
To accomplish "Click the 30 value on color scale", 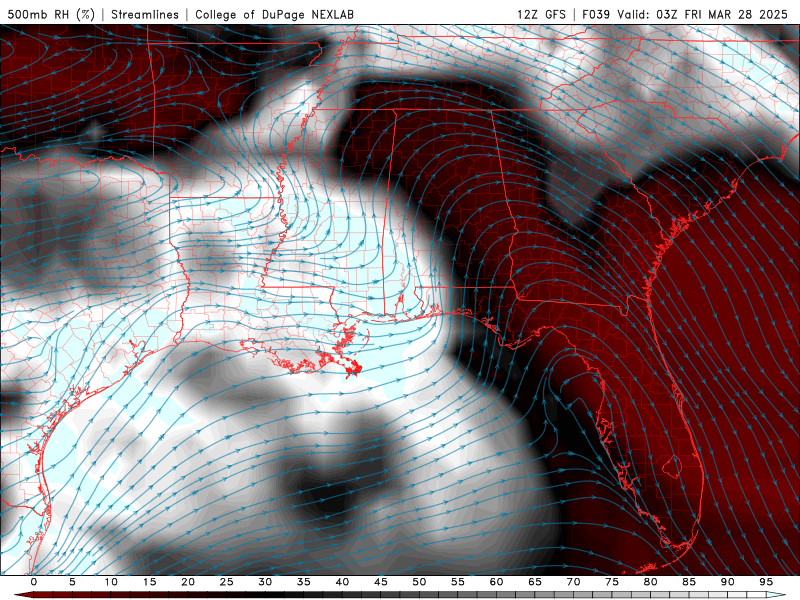I will [265, 582].
